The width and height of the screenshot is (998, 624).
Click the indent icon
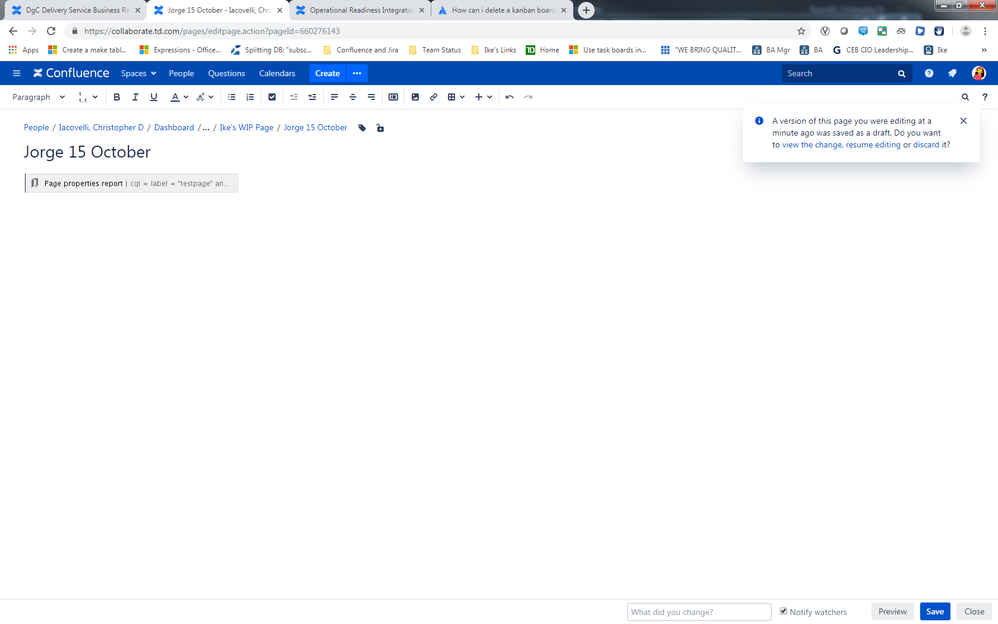click(312, 97)
